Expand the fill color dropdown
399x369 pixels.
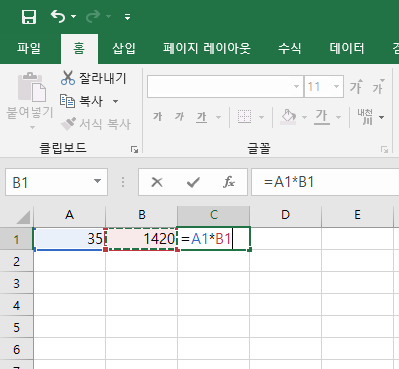click(x=304, y=117)
